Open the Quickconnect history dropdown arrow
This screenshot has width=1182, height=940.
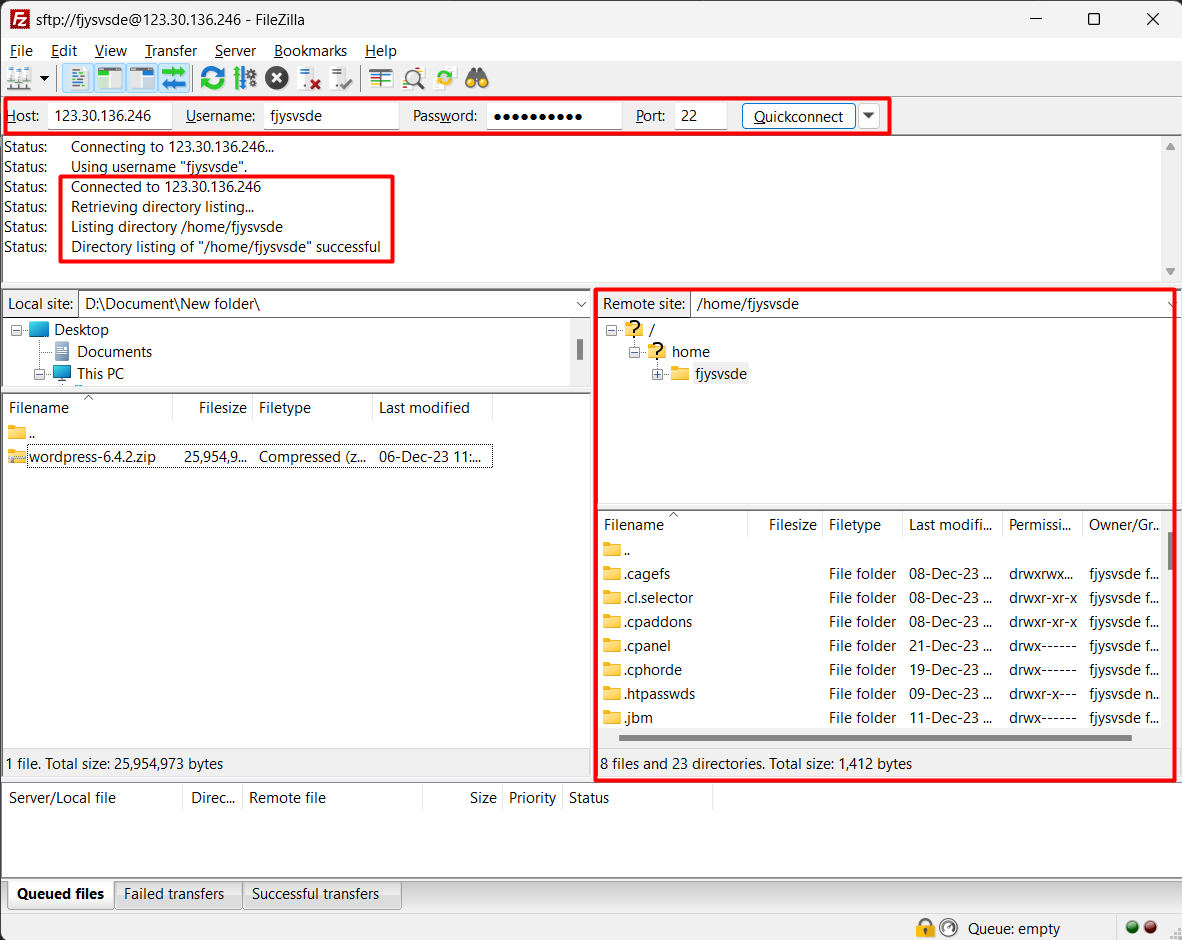pyautogui.click(x=869, y=116)
